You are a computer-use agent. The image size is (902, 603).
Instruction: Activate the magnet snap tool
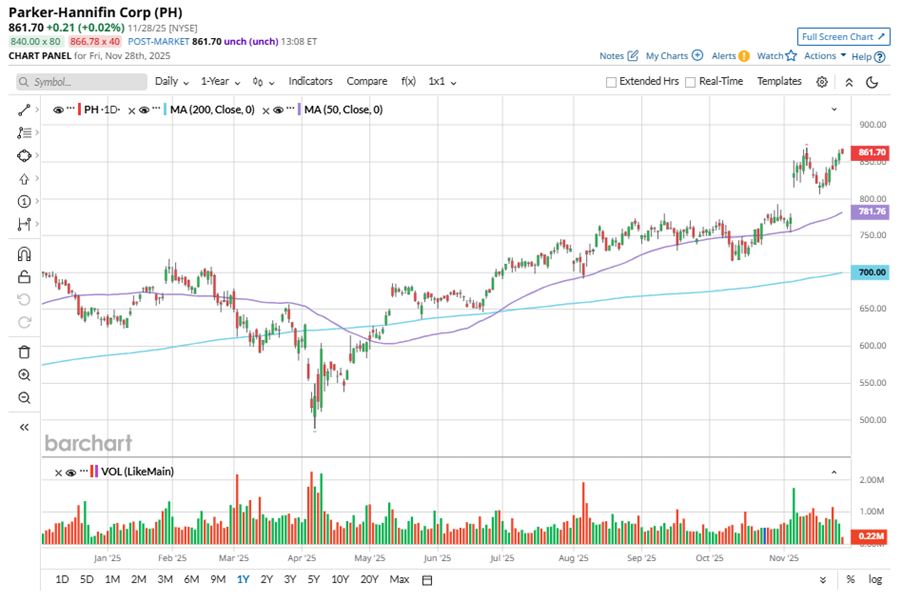tap(24, 253)
